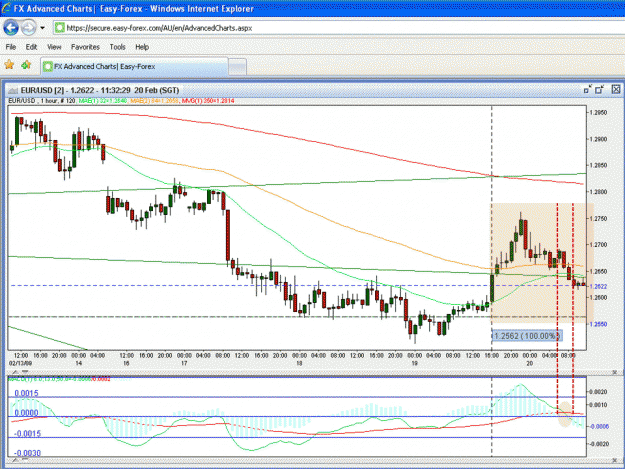Open the Tools menu
This screenshot has height=469, width=625.
coord(118,47)
